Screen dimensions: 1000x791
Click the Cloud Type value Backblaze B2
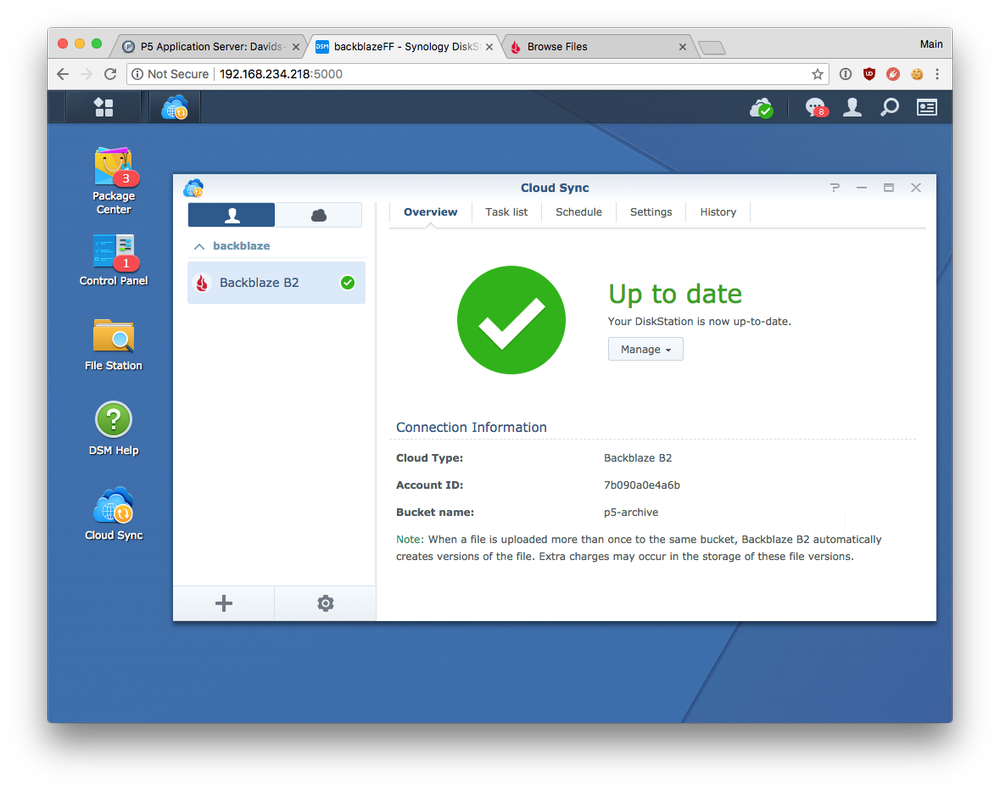click(x=638, y=458)
